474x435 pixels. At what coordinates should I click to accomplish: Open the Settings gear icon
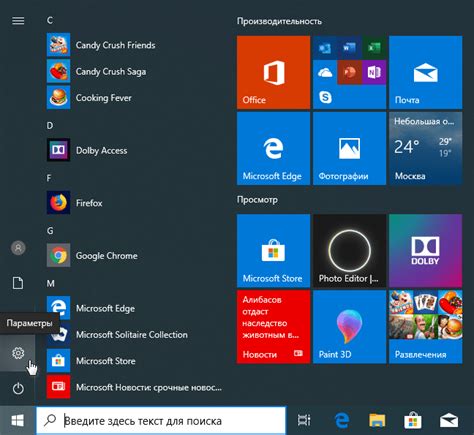[18, 353]
